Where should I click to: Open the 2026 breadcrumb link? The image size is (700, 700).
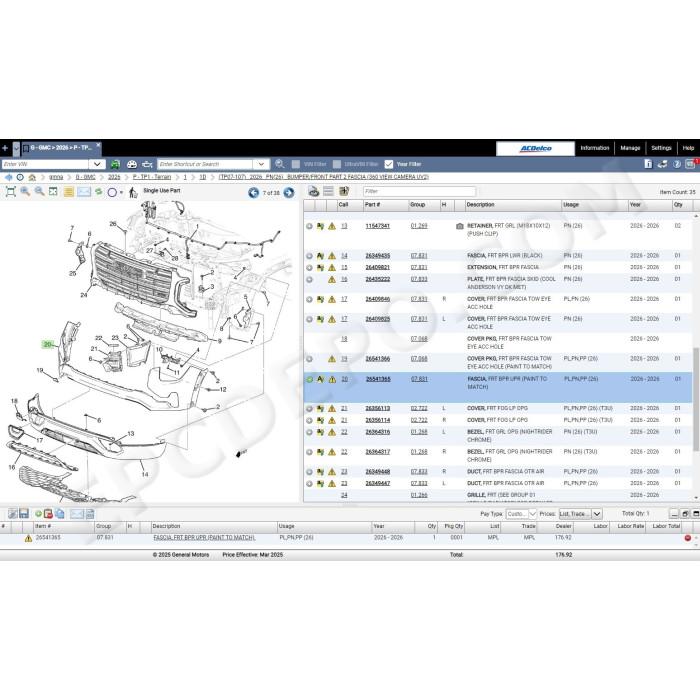114,177
